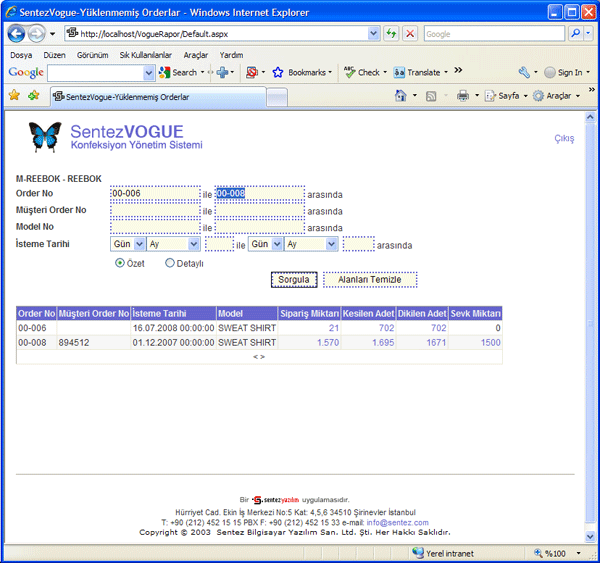Click the Stop loading red X icon

(410, 34)
